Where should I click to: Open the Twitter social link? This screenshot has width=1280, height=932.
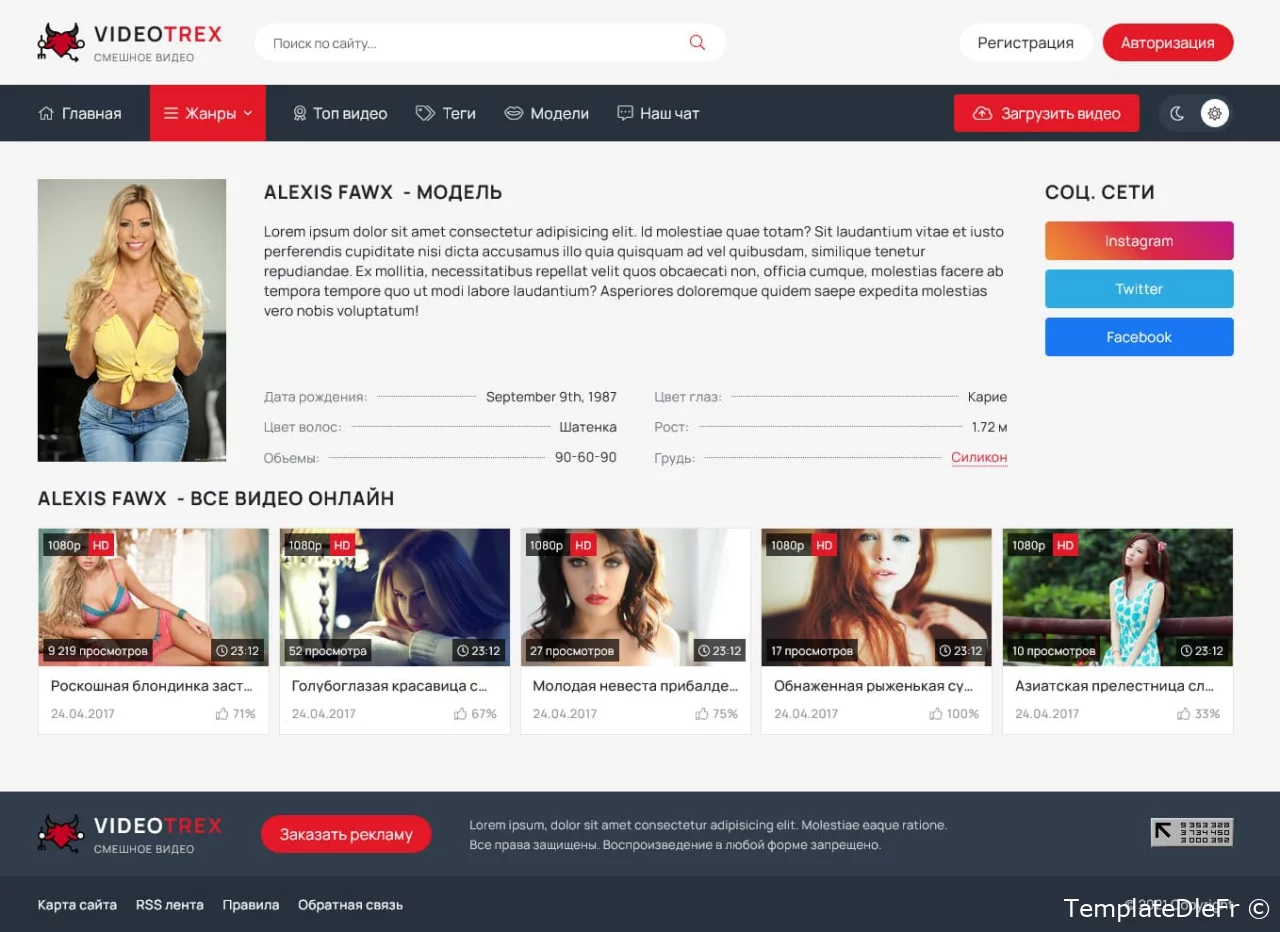pyautogui.click(x=1139, y=289)
